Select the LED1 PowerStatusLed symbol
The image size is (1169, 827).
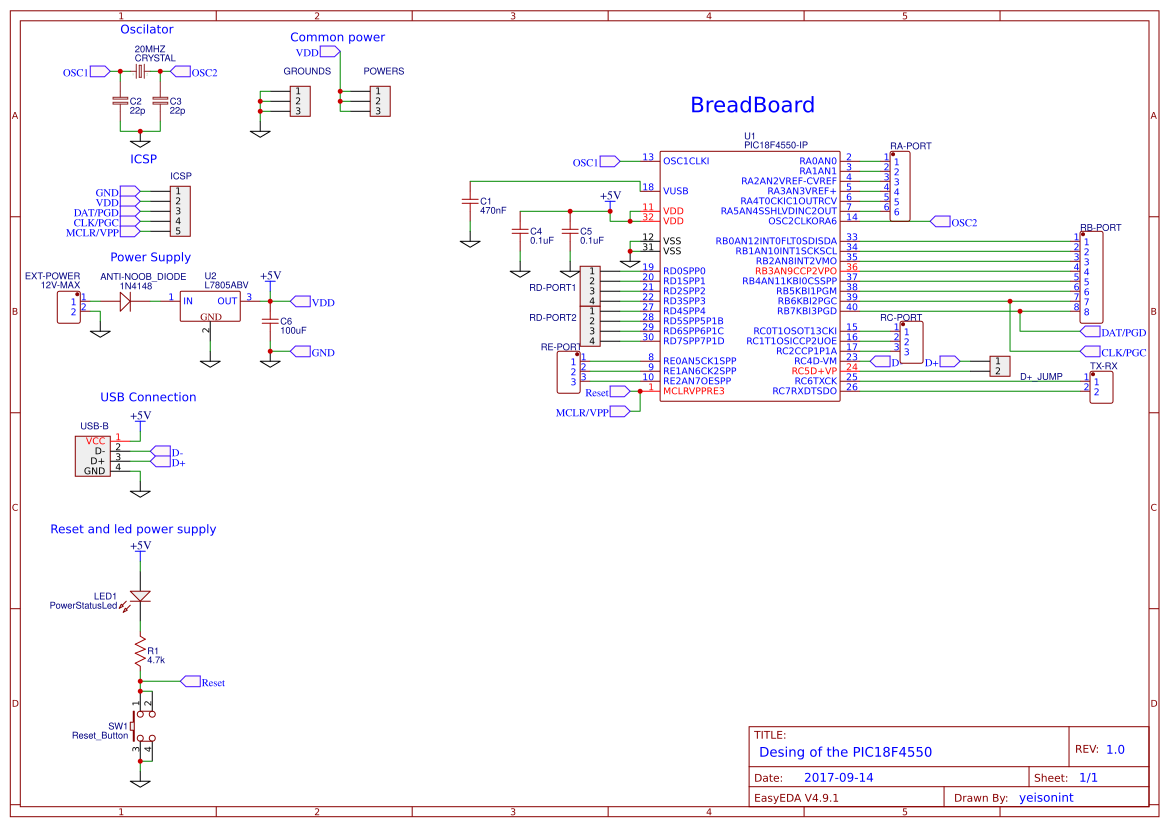click(x=140, y=597)
